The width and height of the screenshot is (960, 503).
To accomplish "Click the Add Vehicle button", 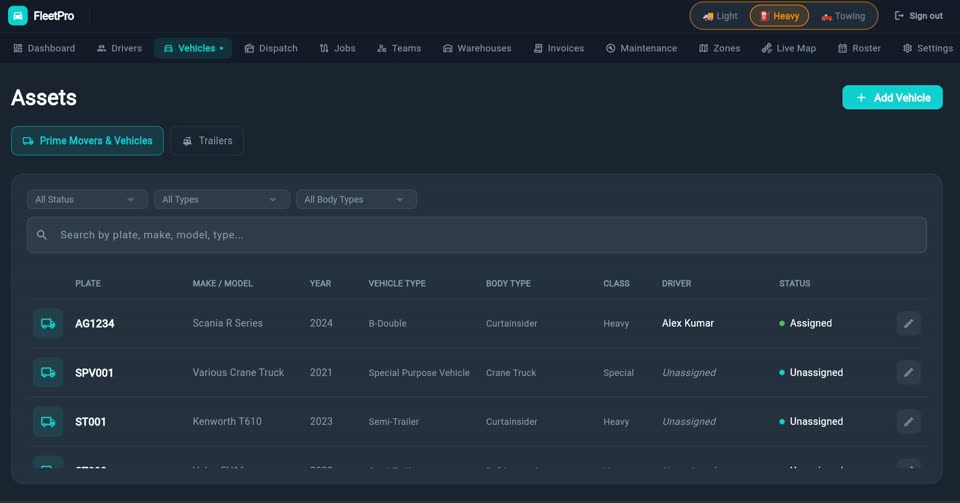I will coord(893,97).
